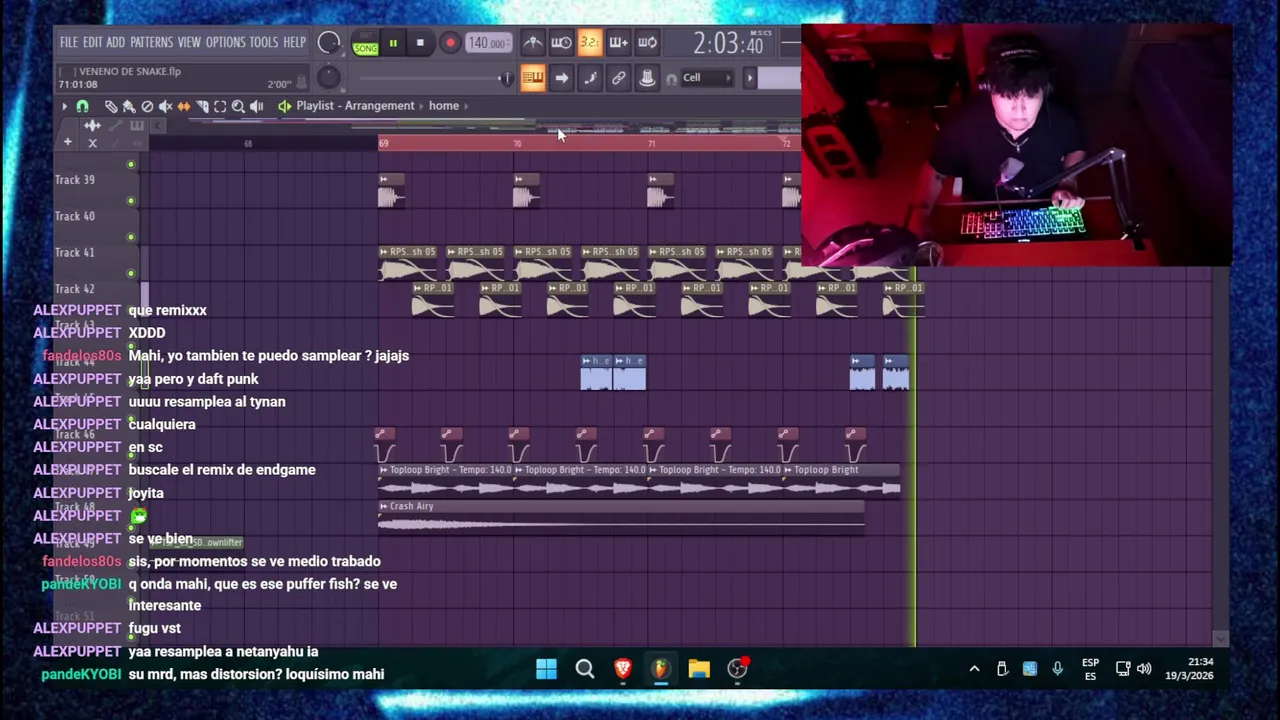This screenshot has width=1280, height=720.
Task: Toggle the 3-2-1 recording countdown
Action: point(590,43)
